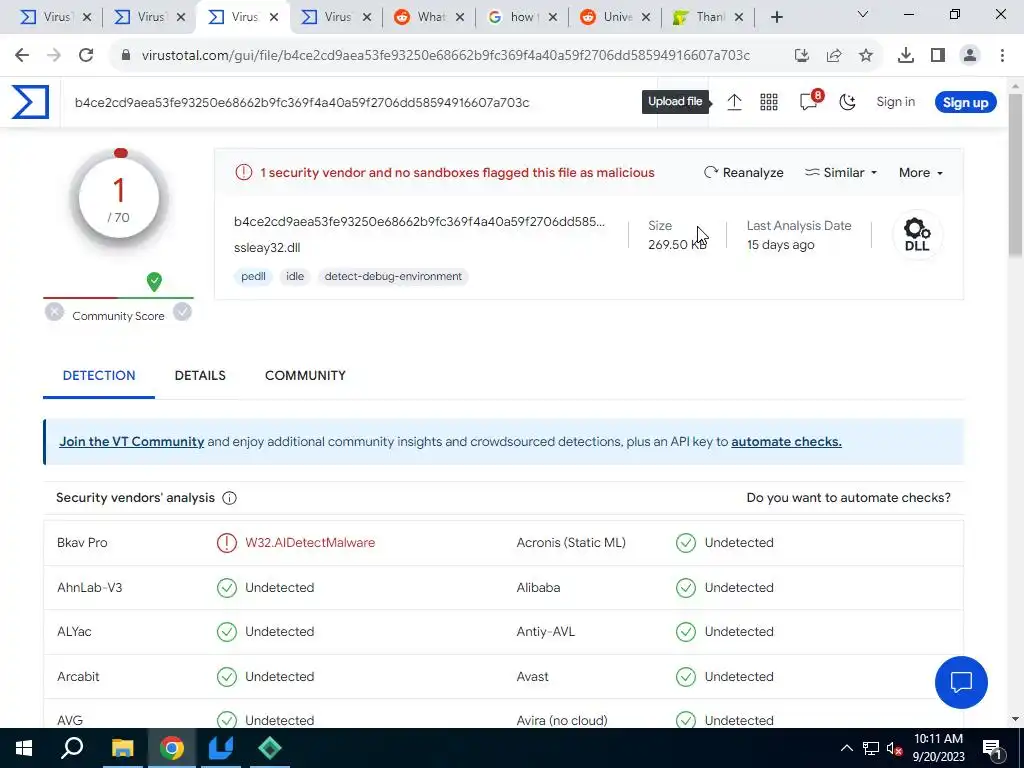
Task: Click the Acronis undetected check icon
Action: point(686,543)
